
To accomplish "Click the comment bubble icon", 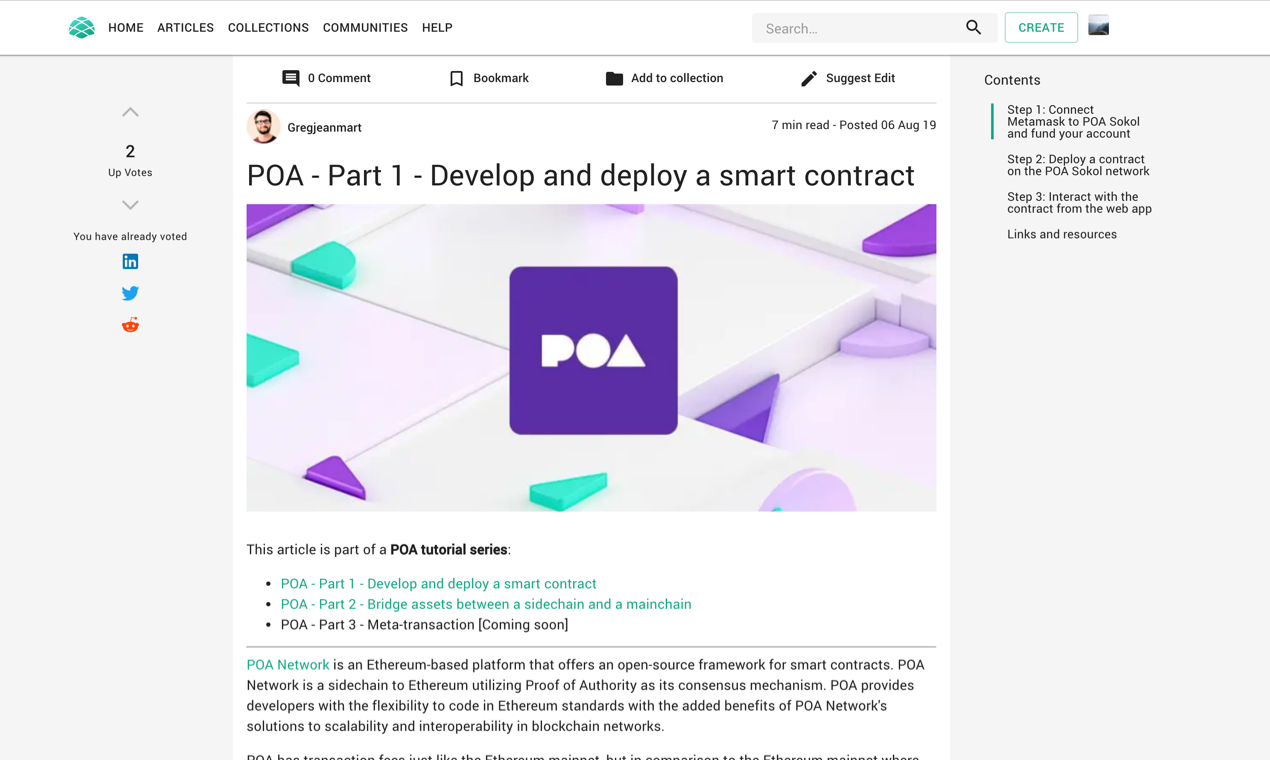I will tap(291, 78).
